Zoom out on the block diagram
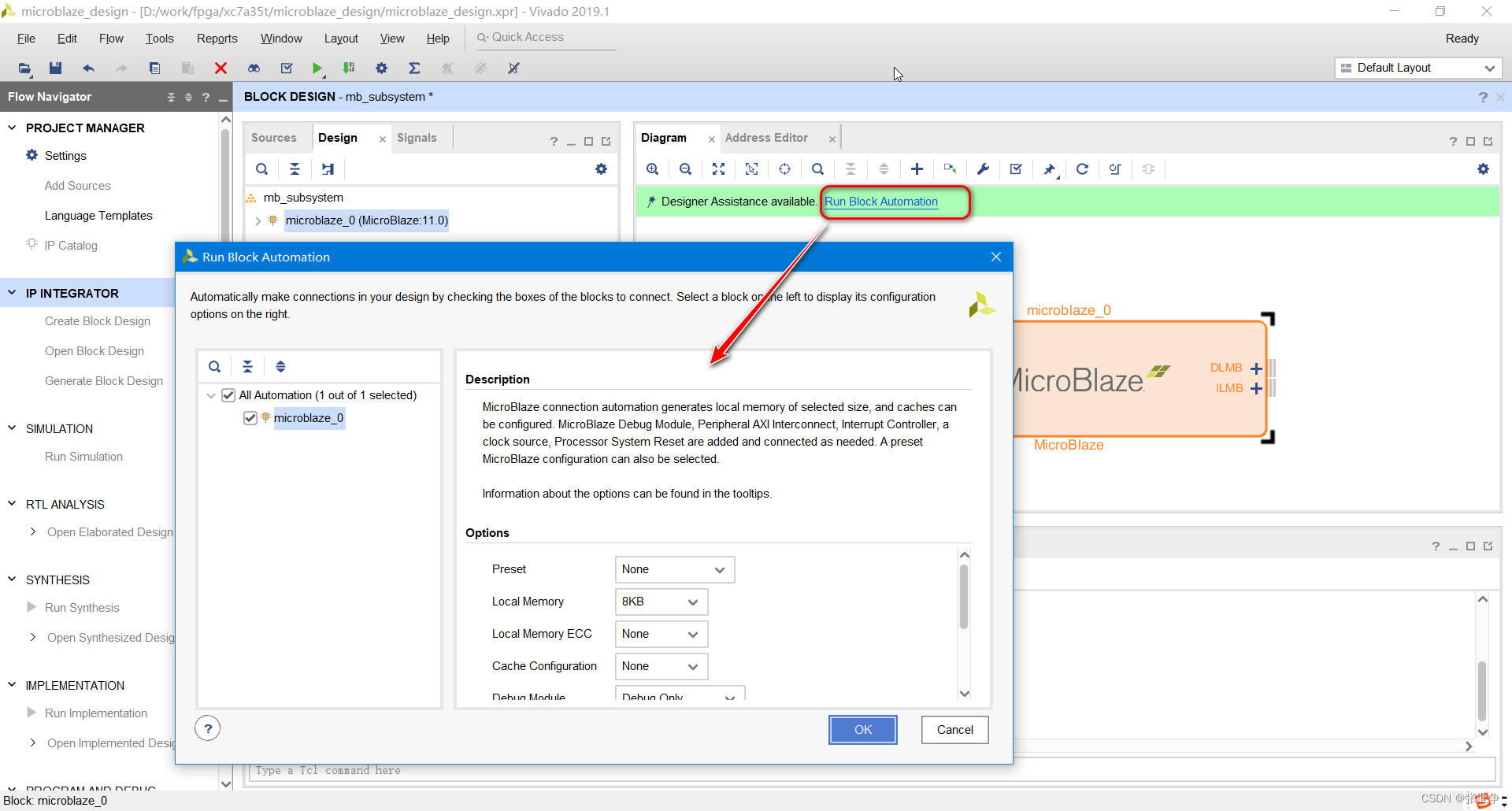Image resolution: width=1512 pixels, height=811 pixels. pyautogui.click(x=686, y=168)
